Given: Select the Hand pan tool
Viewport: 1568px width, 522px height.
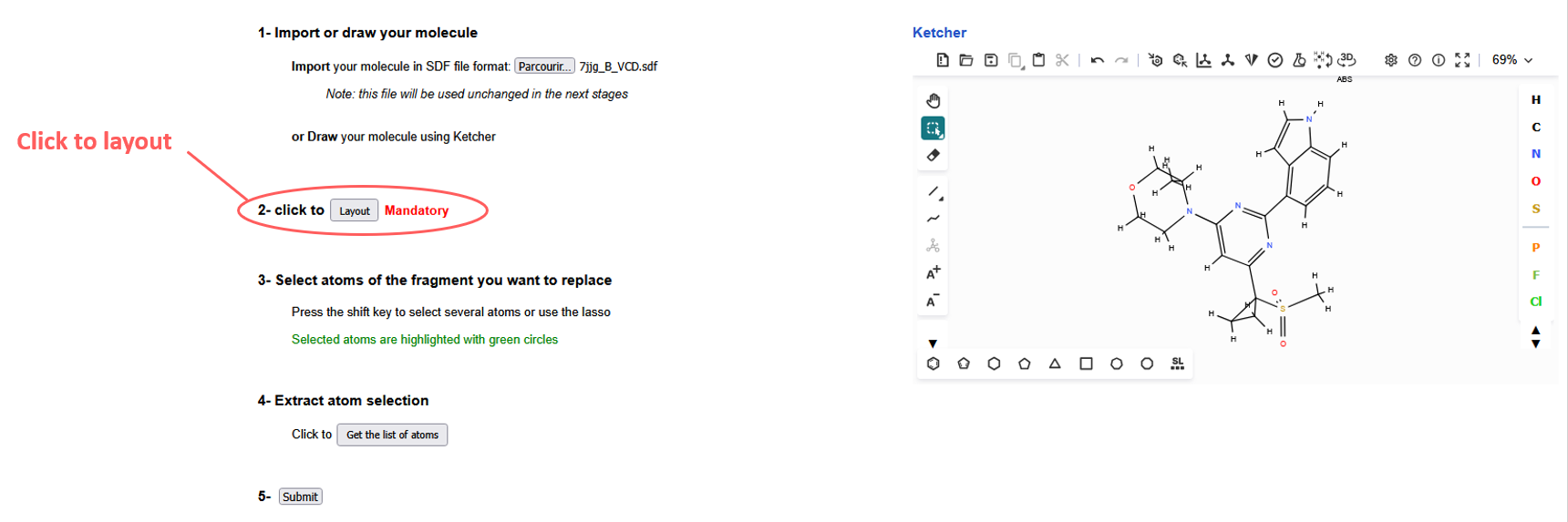Looking at the screenshot, I should tap(933, 100).
